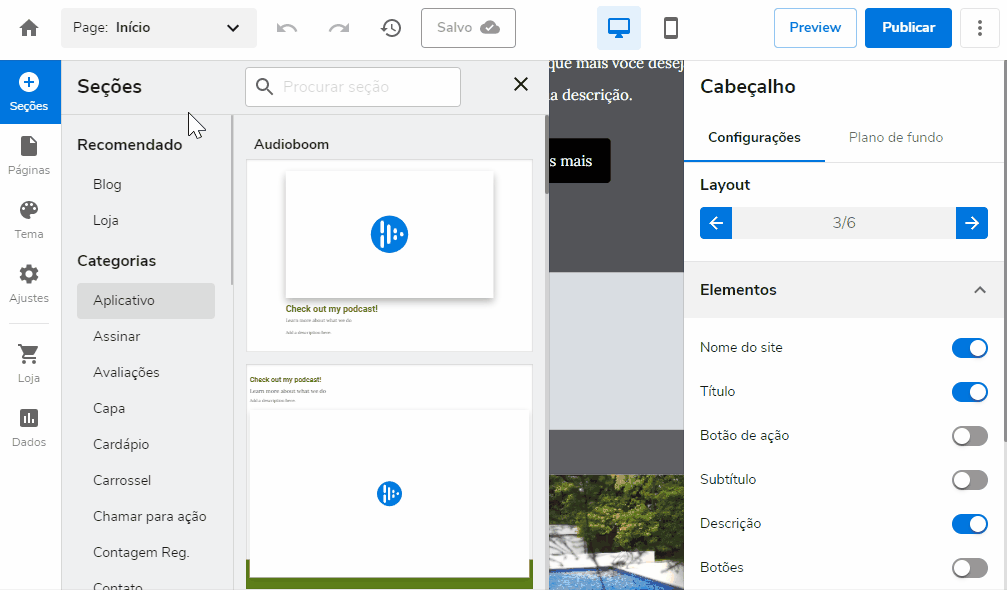The image size is (1007, 590).
Task: Switch to desktop view
Action: (618, 28)
